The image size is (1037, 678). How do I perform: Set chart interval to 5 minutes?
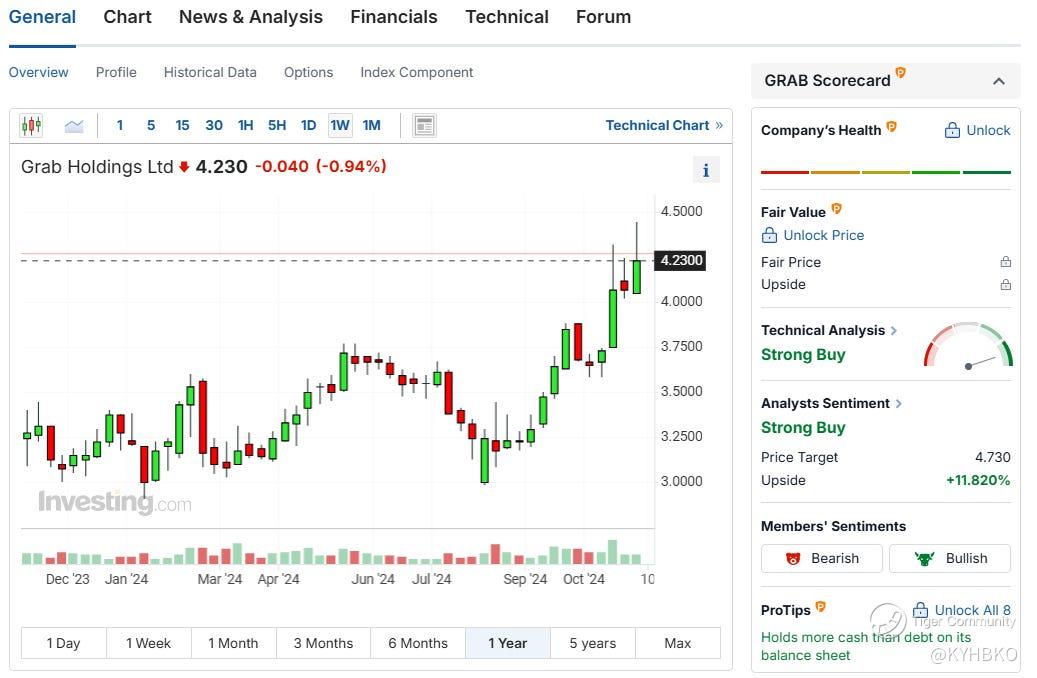coord(151,125)
